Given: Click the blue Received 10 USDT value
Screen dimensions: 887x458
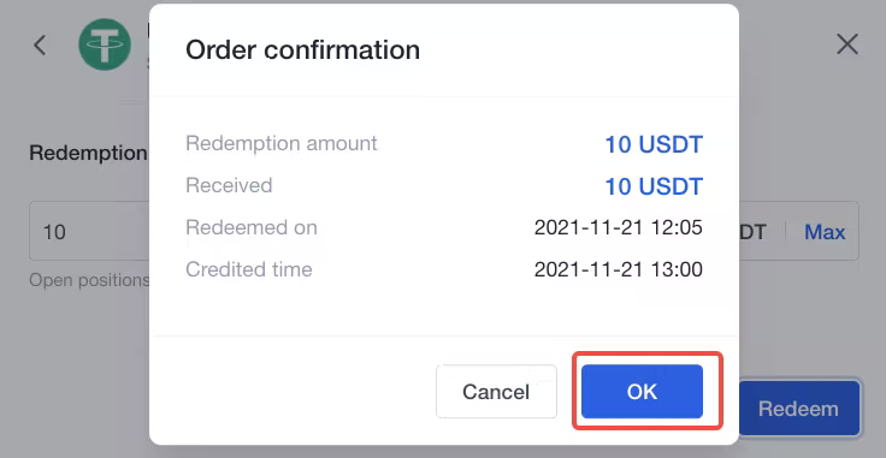Looking at the screenshot, I should [653, 187].
